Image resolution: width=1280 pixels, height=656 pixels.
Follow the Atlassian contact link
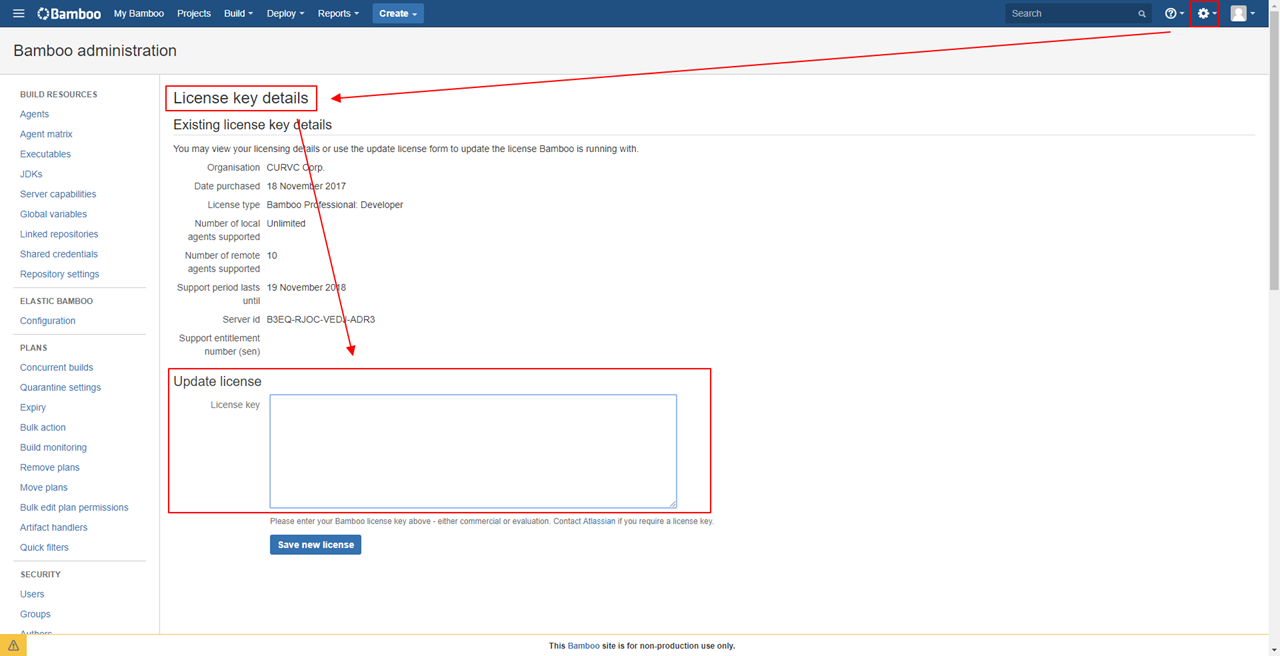599,521
